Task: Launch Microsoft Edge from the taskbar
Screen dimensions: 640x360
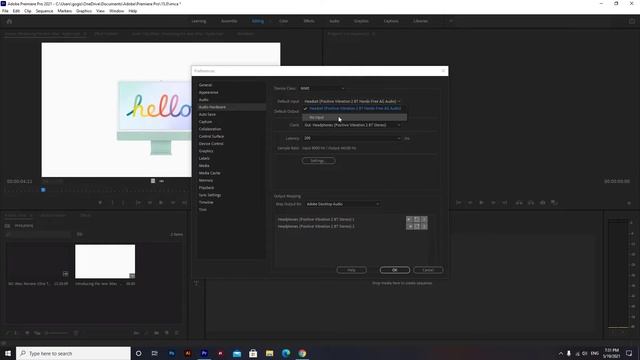Action: [286, 353]
